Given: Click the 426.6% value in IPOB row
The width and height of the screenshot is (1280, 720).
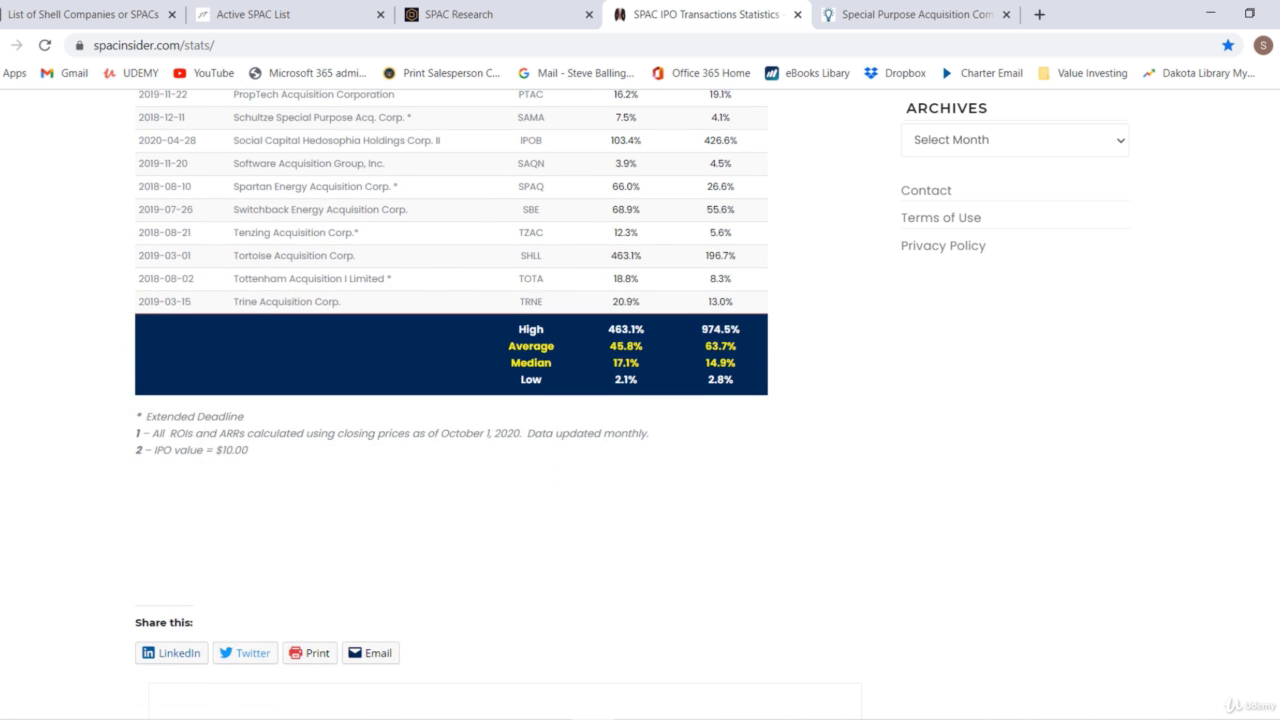Looking at the screenshot, I should click(720, 140).
